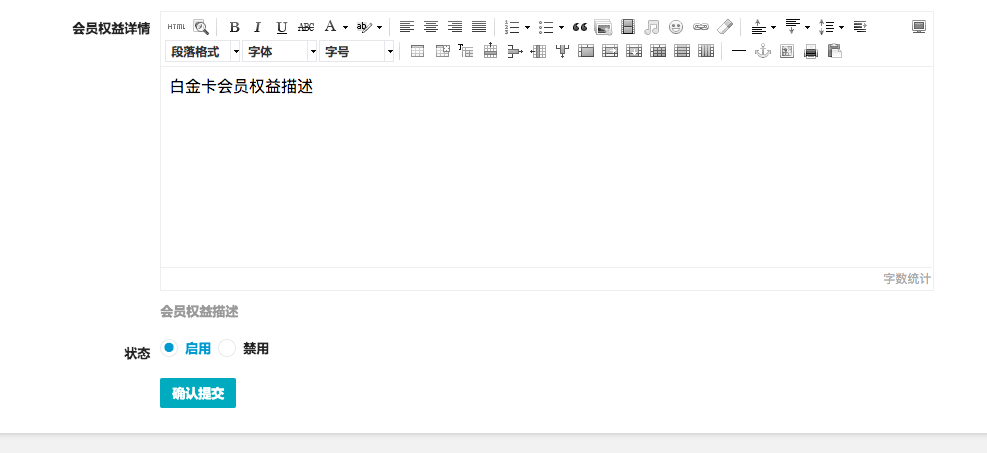Insert music with the note icon
The image size is (987, 453).
pos(651,27)
